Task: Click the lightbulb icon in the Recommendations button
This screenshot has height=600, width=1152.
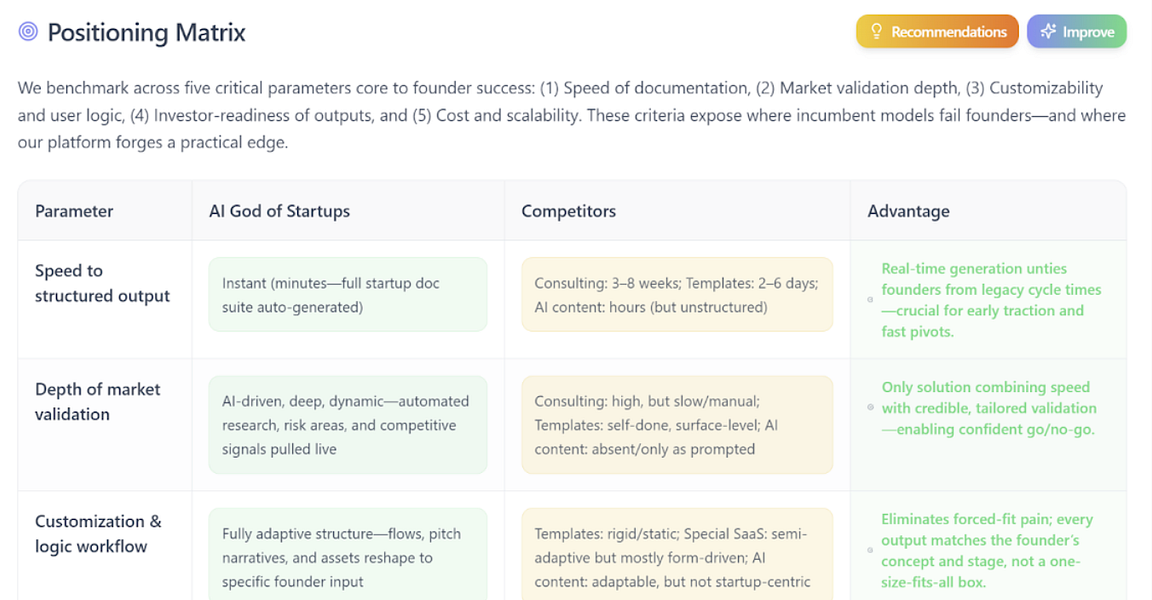Action: pyautogui.click(x=876, y=31)
